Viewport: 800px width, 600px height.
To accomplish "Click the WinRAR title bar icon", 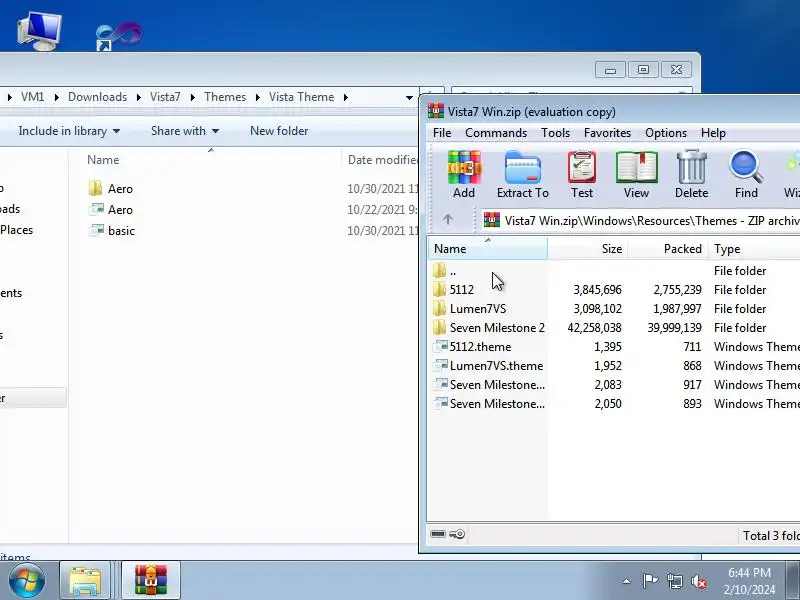I will click(436, 111).
